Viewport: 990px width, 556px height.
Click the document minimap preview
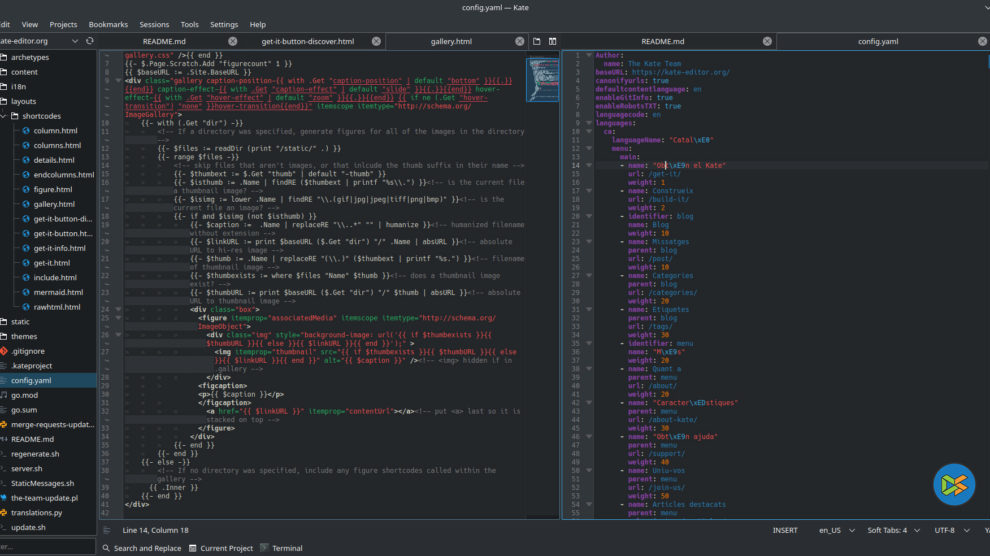click(x=543, y=78)
